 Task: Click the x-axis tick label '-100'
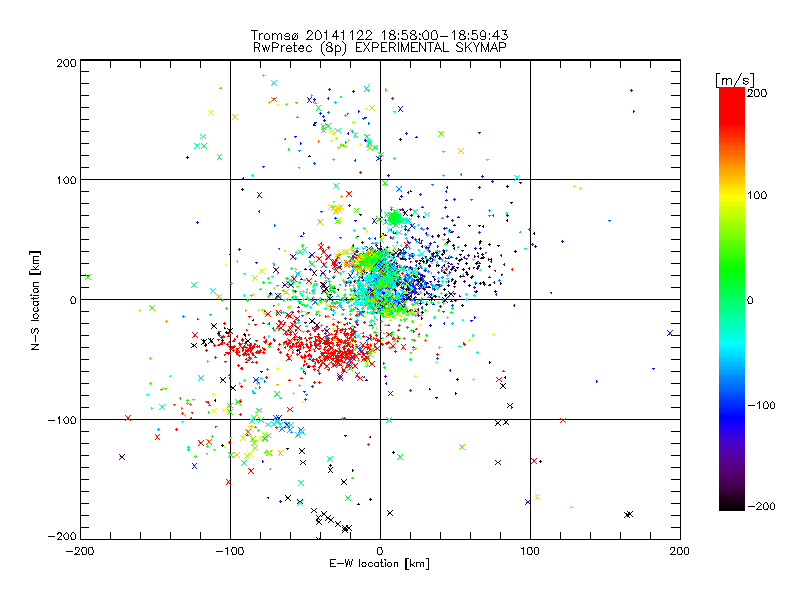click(x=230, y=551)
